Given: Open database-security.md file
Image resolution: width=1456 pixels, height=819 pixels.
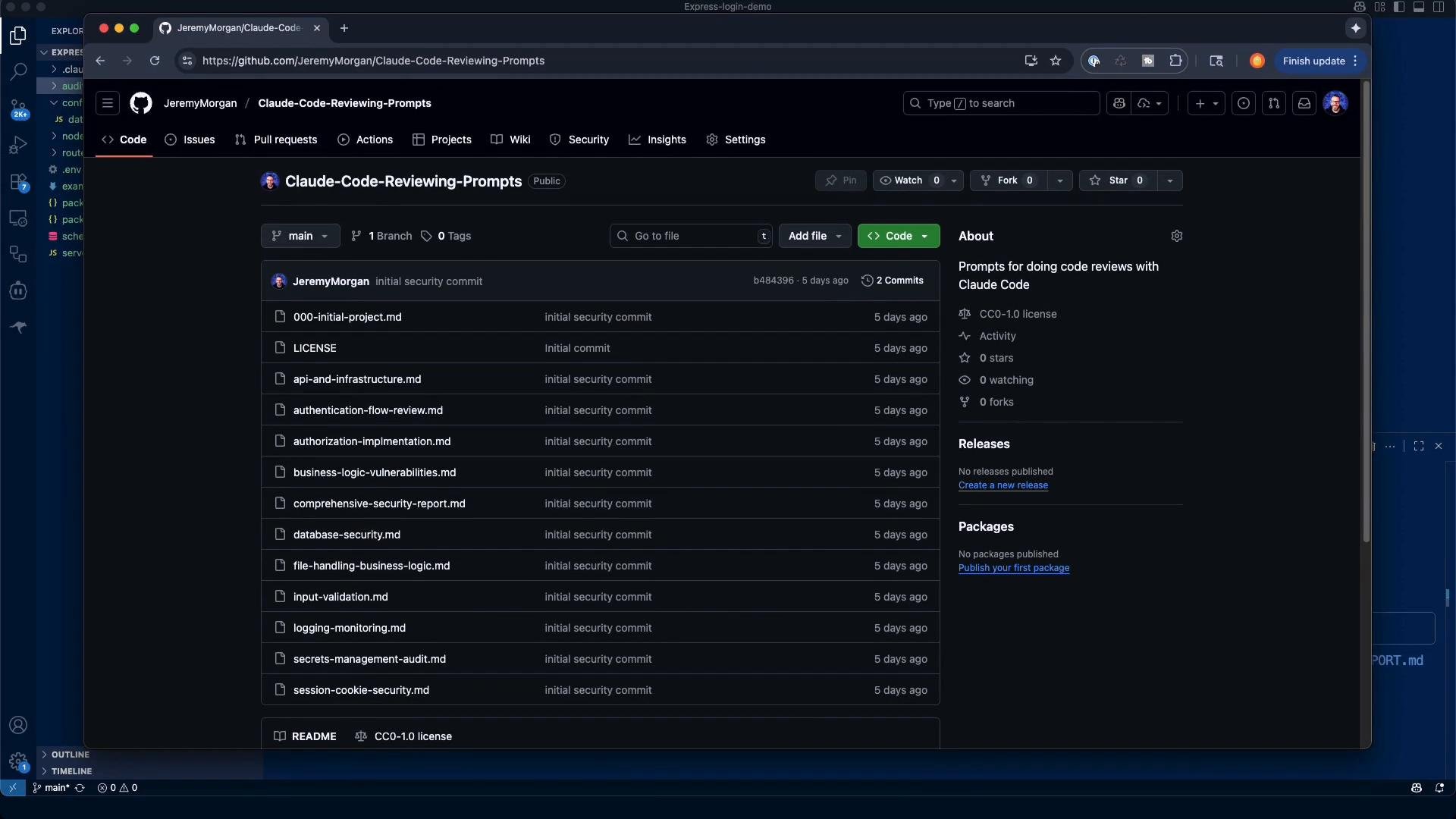Looking at the screenshot, I should coord(347,535).
